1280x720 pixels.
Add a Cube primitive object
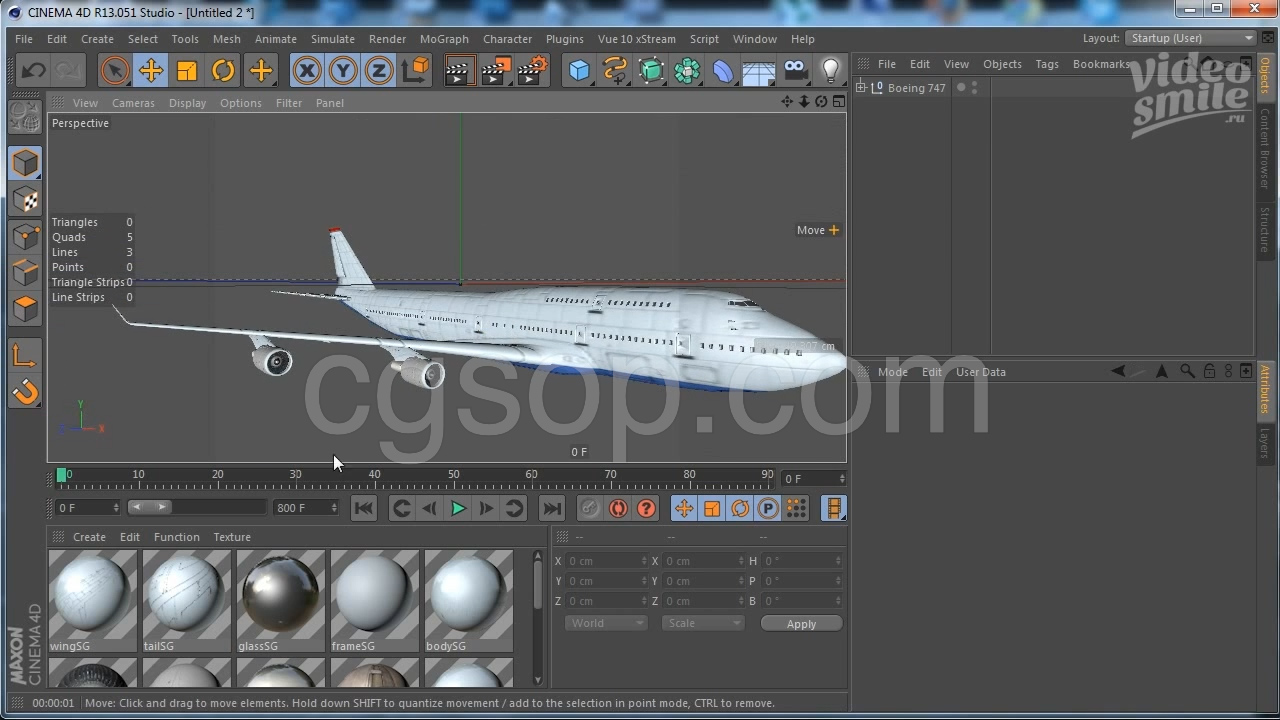(579, 70)
